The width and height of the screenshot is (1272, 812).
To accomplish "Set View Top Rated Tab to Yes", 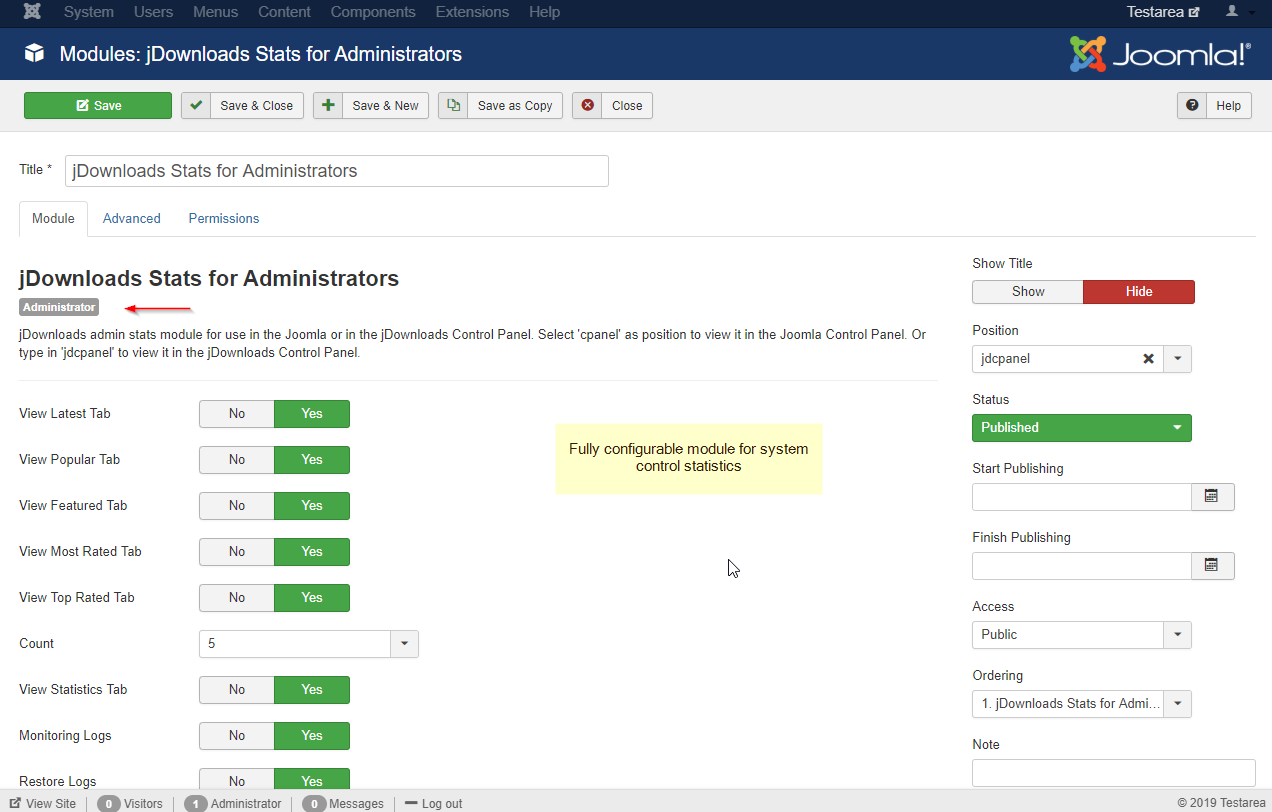I will point(312,598).
